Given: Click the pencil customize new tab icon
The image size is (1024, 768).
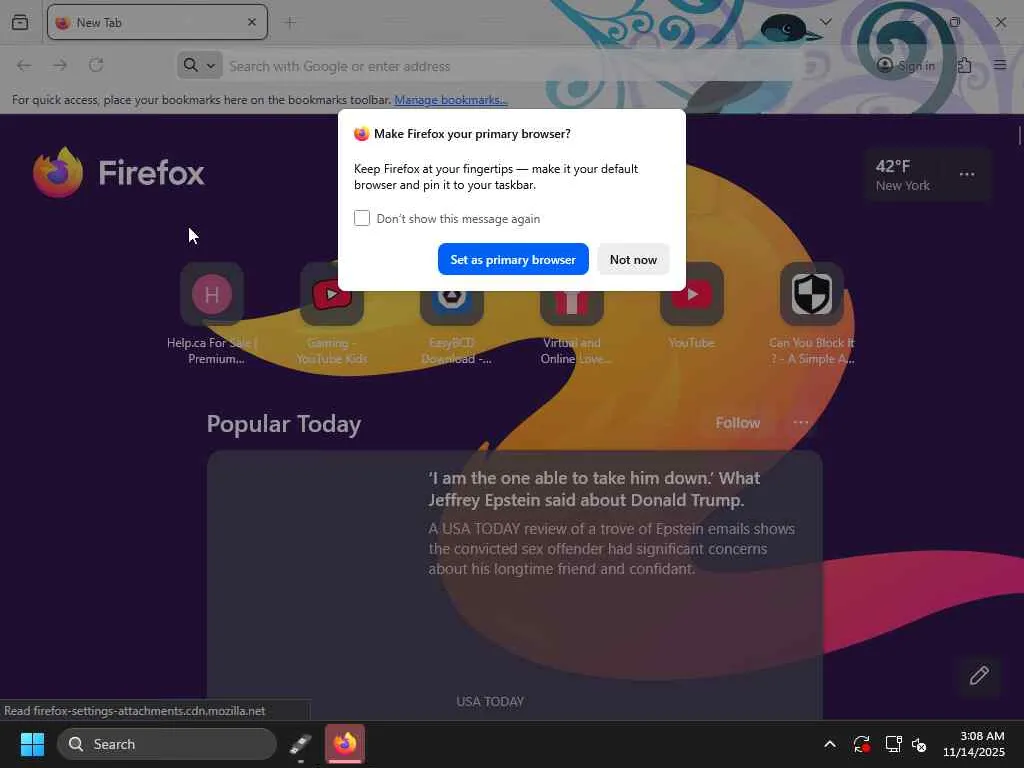Looking at the screenshot, I should point(979,675).
